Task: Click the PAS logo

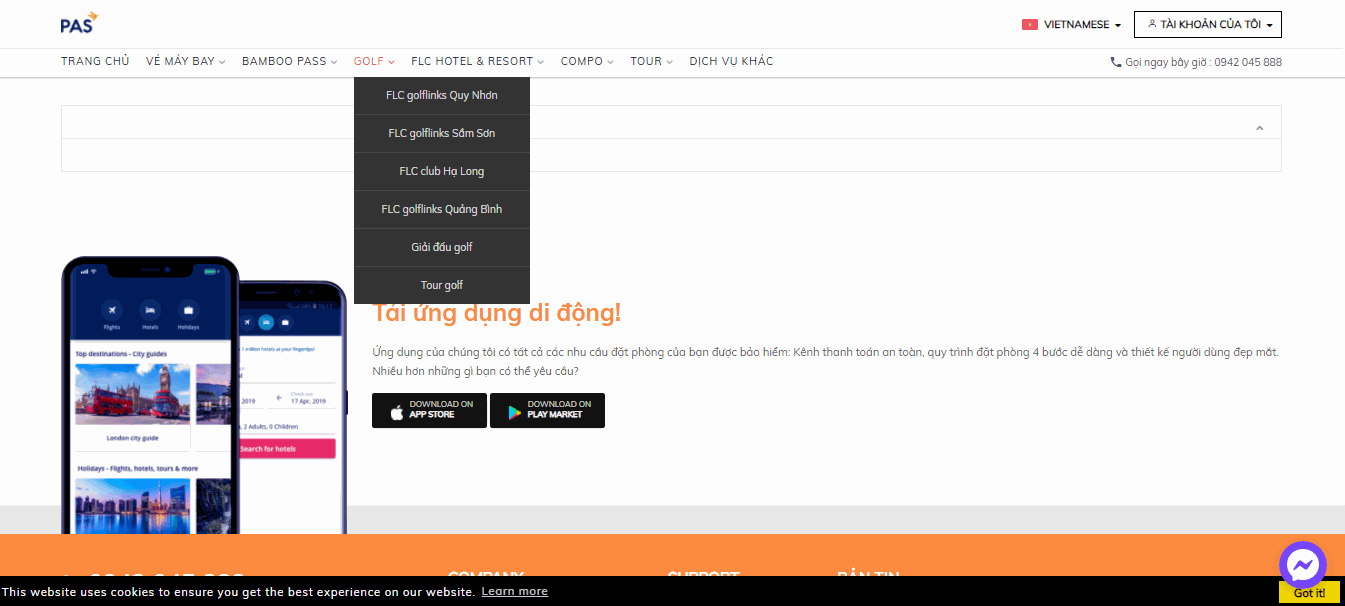Action: [x=79, y=22]
